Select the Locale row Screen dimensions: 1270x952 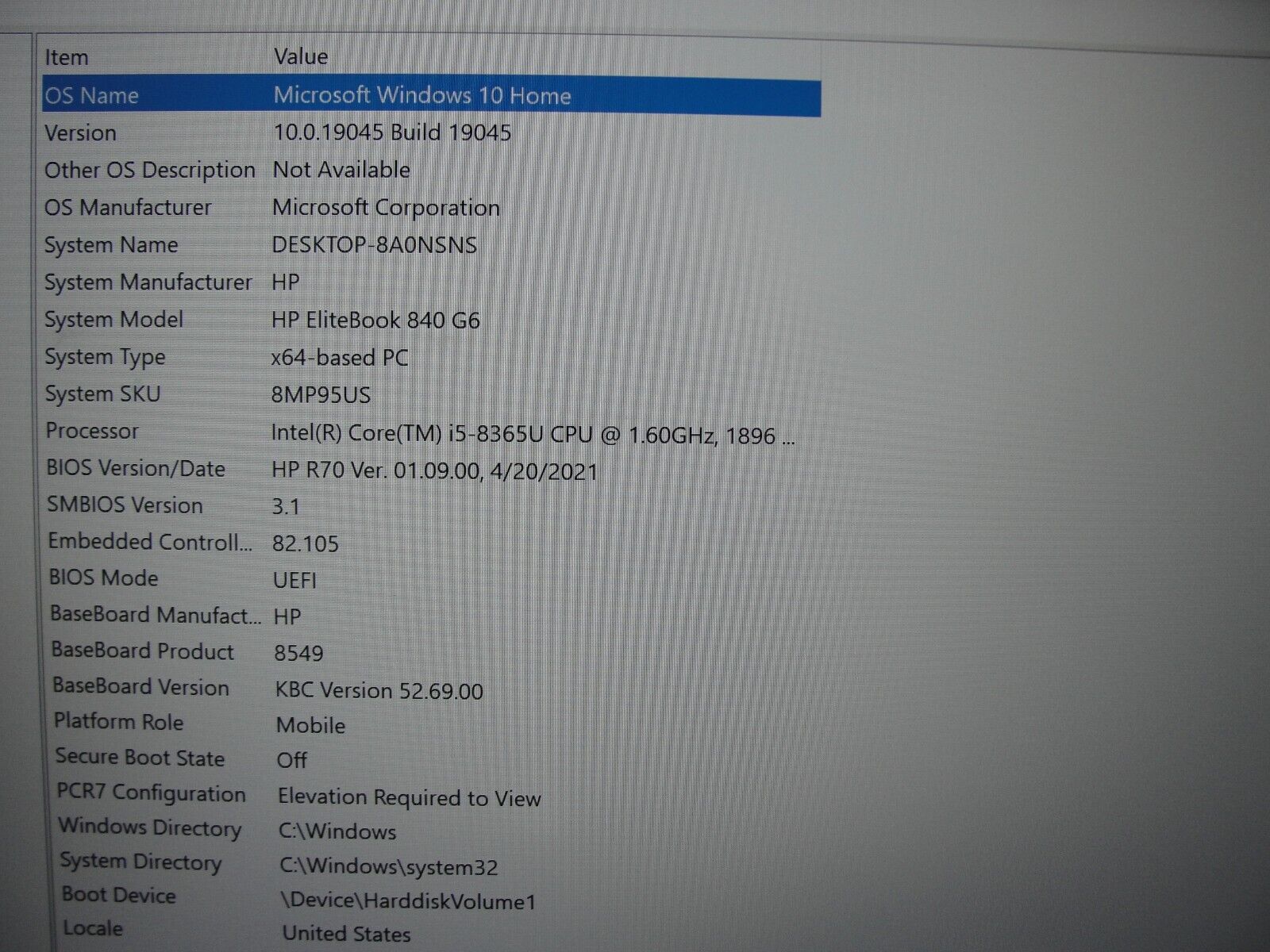coord(93,929)
